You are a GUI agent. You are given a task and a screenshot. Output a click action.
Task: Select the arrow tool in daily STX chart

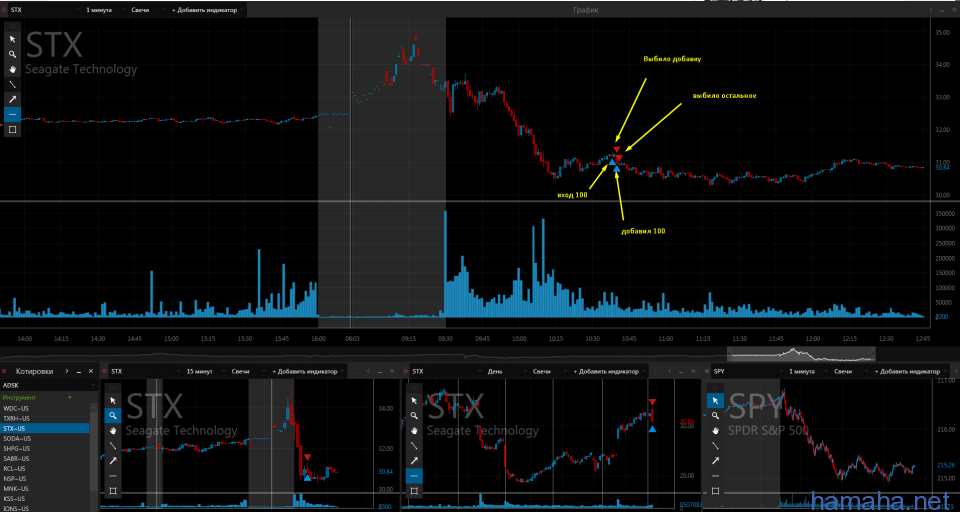click(414, 461)
